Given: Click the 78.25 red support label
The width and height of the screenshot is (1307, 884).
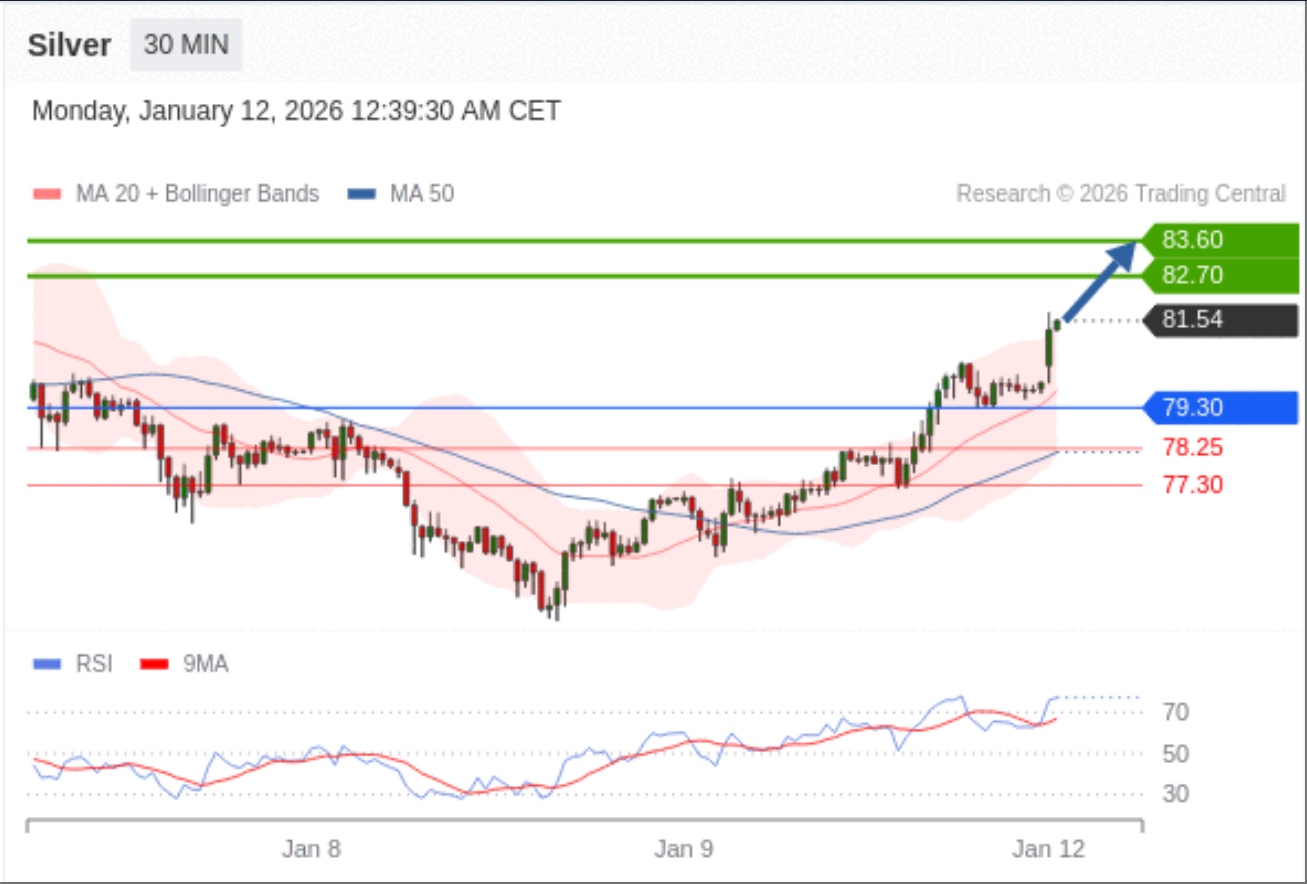Looking at the screenshot, I should 1192,447.
